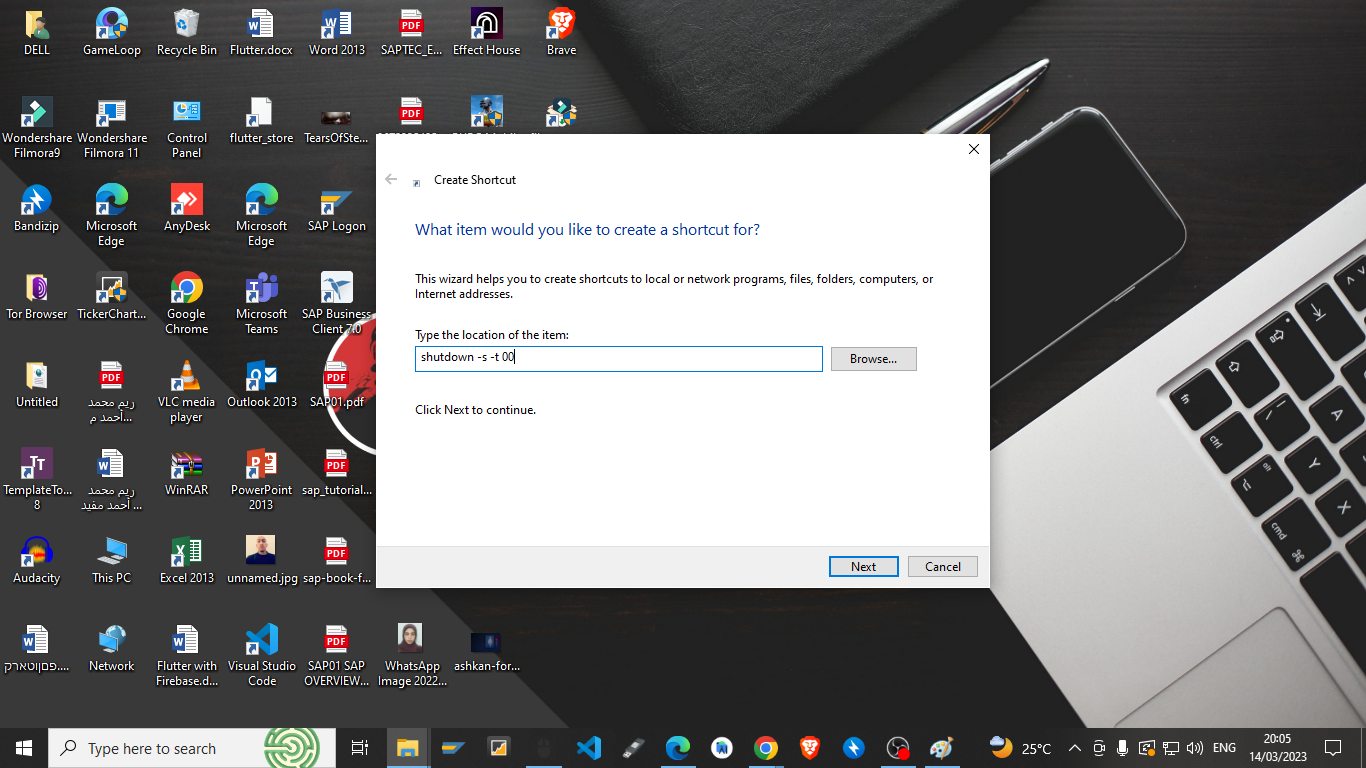1366x768 pixels.
Task: Select the Outlook 2013 desktop icon
Action: (x=261, y=384)
